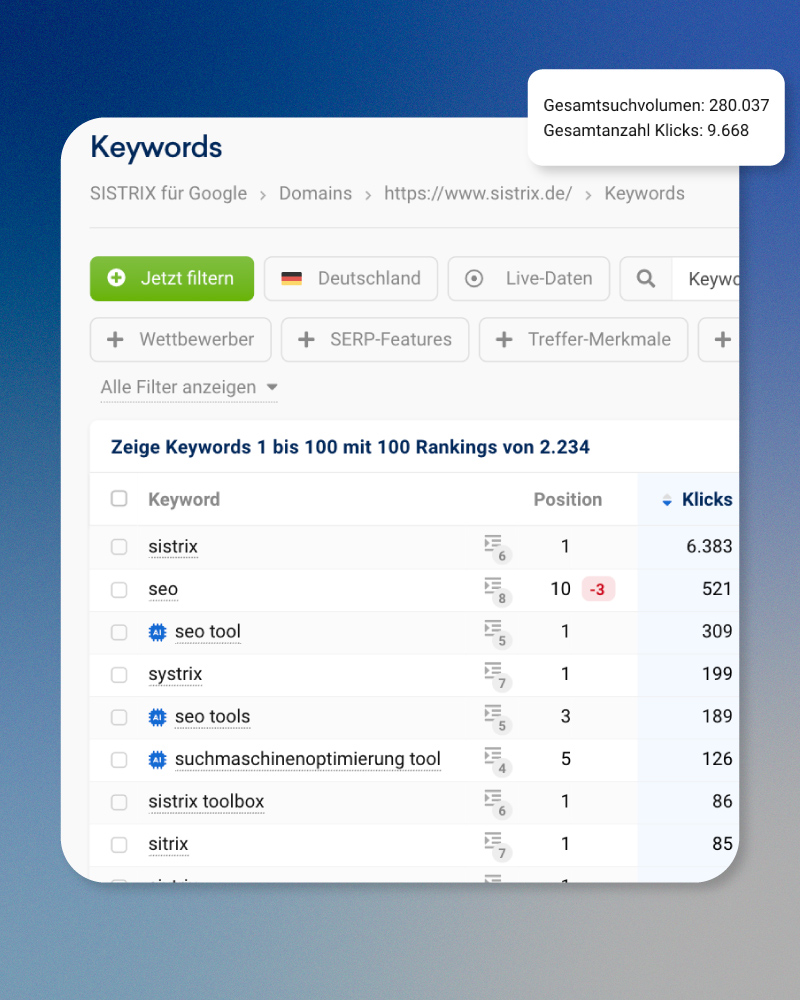Click SERP list icon in systrix row
800x1000 pixels.
(x=493, y=673)
